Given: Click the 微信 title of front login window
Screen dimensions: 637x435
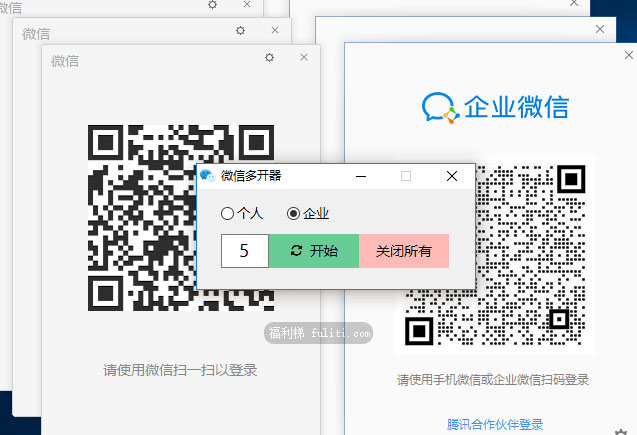Looking at the screenshot, I should pyautogui.click(x=65, y=61).
